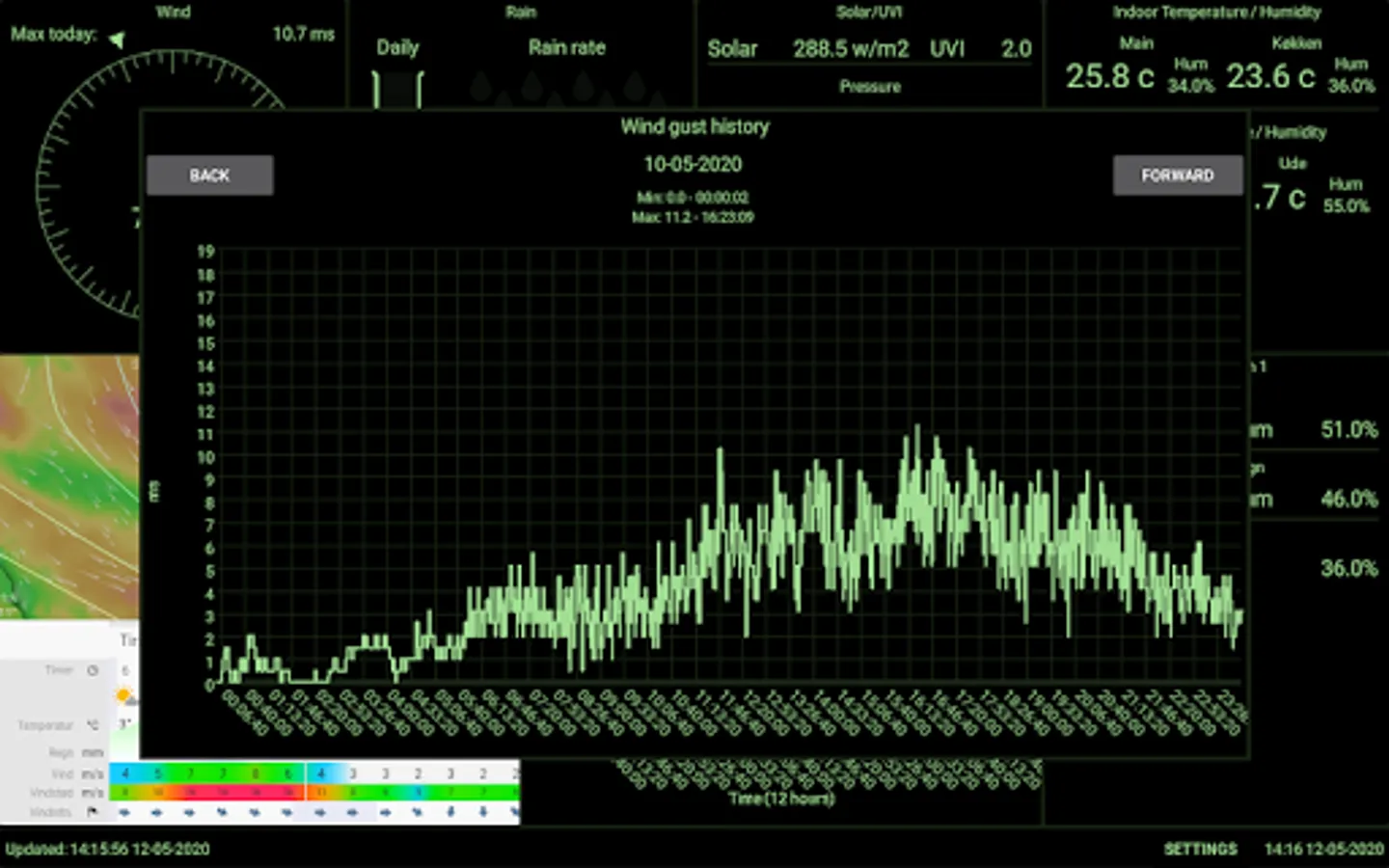Click the Køkken temperature 23.6 c reading
The height and width of the screenshot is (868, 1389).
coord(1269,76)
